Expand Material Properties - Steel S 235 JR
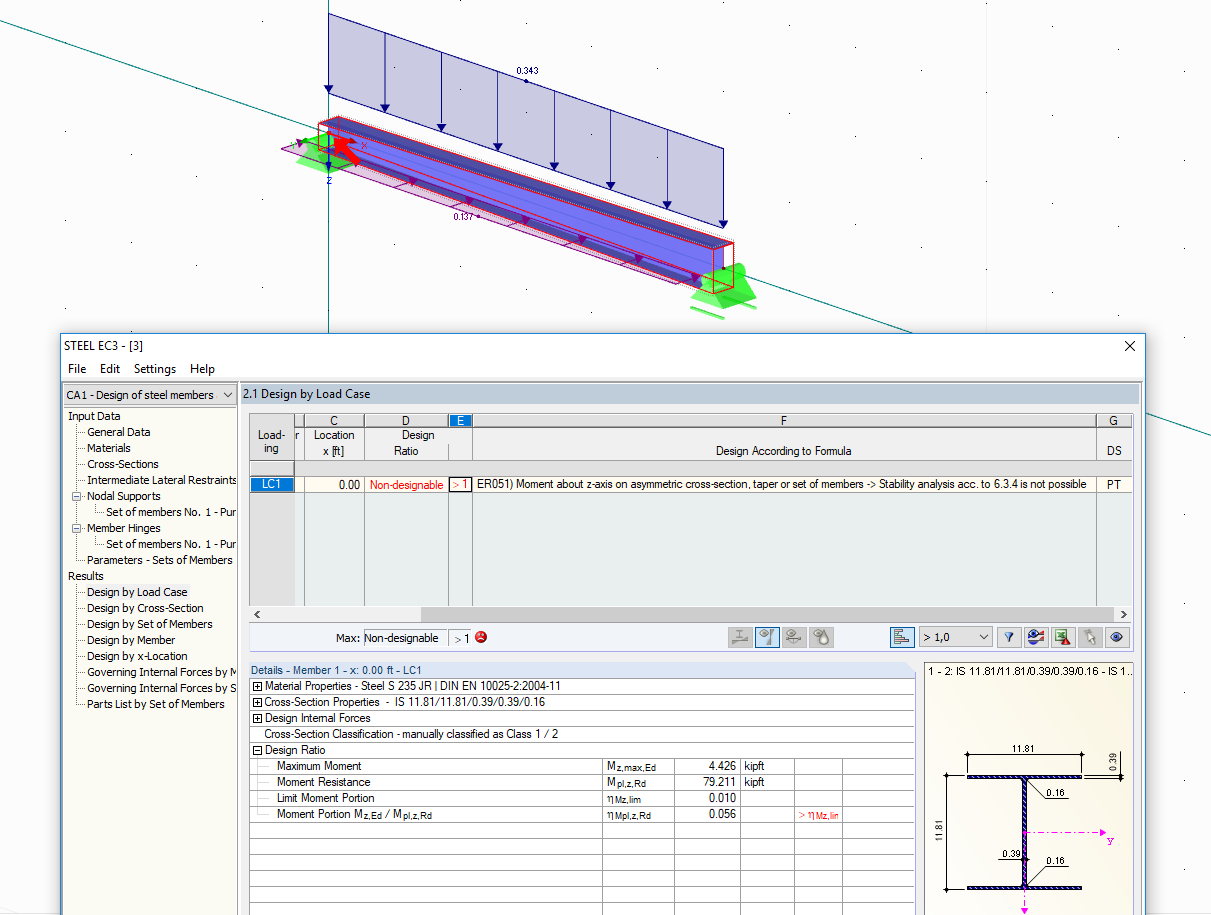 point(257,686)
